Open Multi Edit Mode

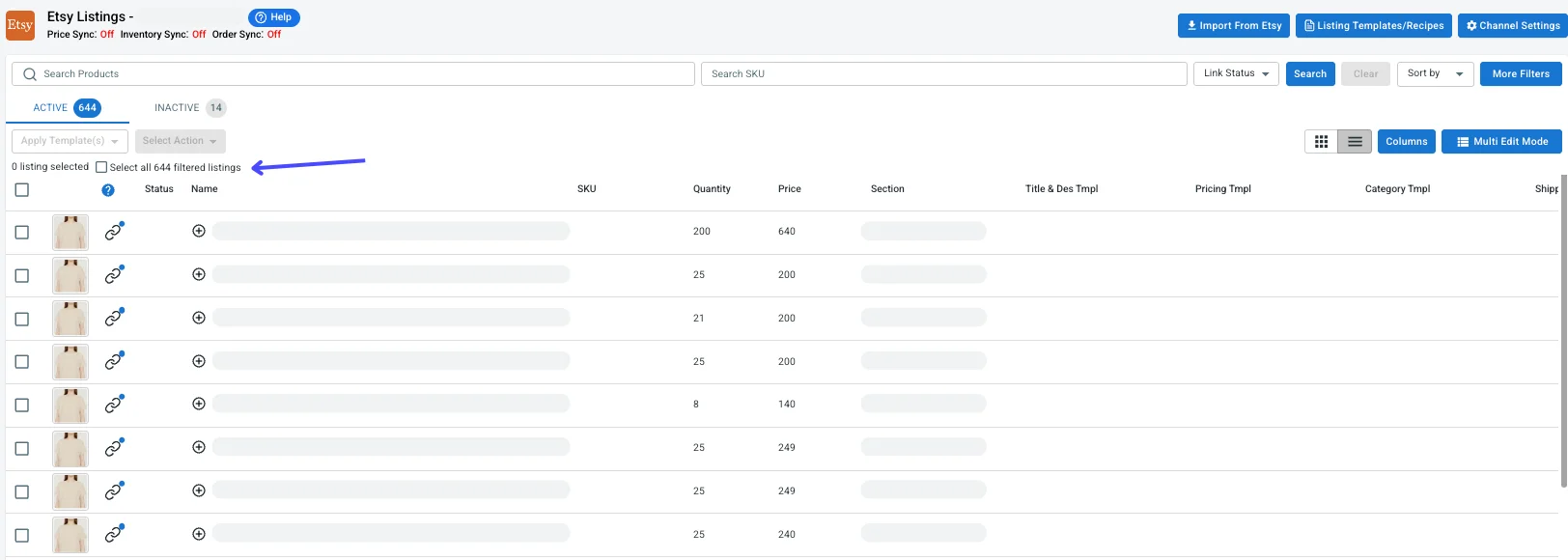click(x=1501, y=142)
